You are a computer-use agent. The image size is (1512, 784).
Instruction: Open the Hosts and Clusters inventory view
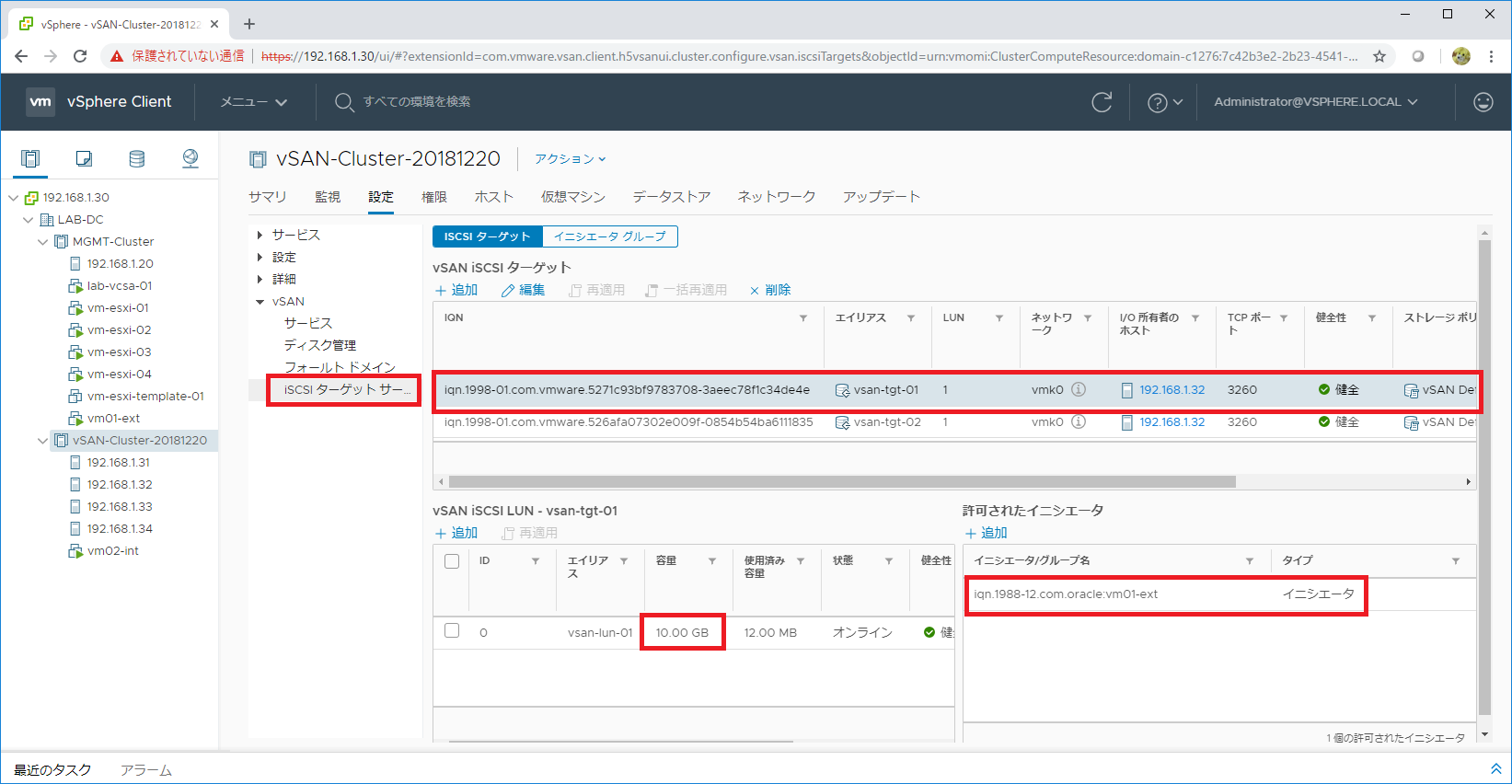click(30, 158)
